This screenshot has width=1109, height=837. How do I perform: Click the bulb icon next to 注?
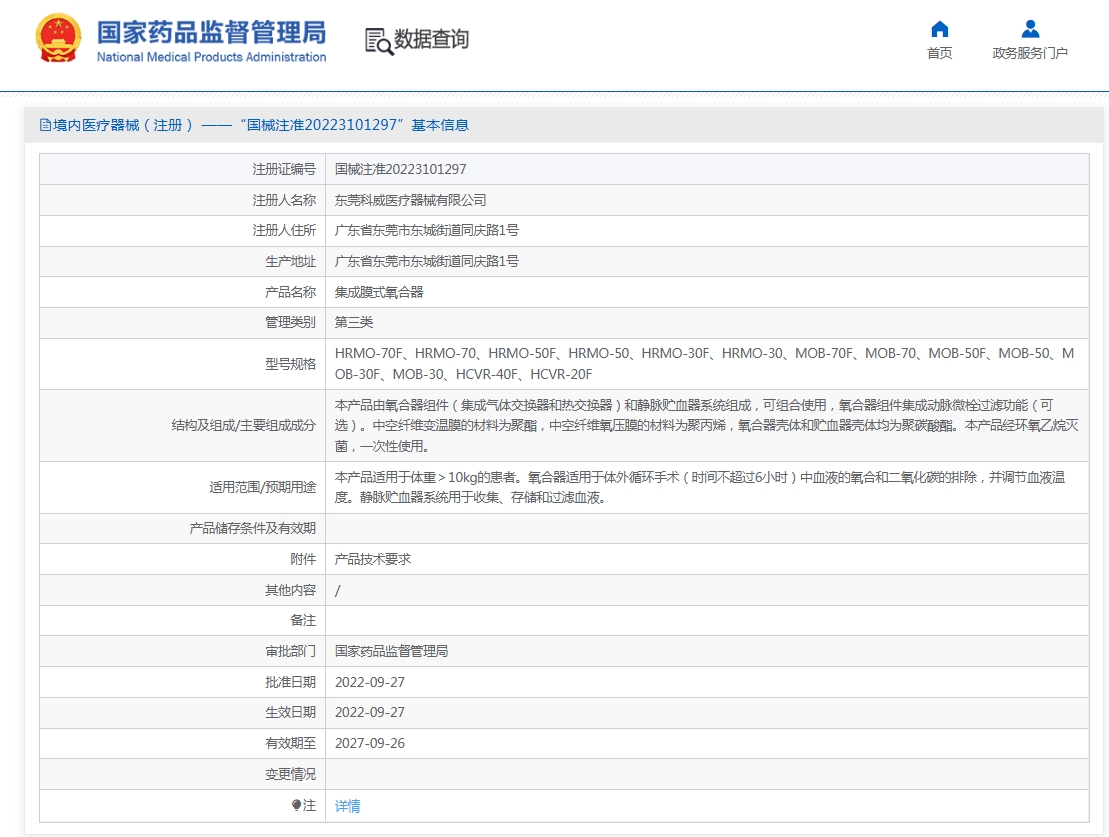pyautogui.click(x=296, y=805)
